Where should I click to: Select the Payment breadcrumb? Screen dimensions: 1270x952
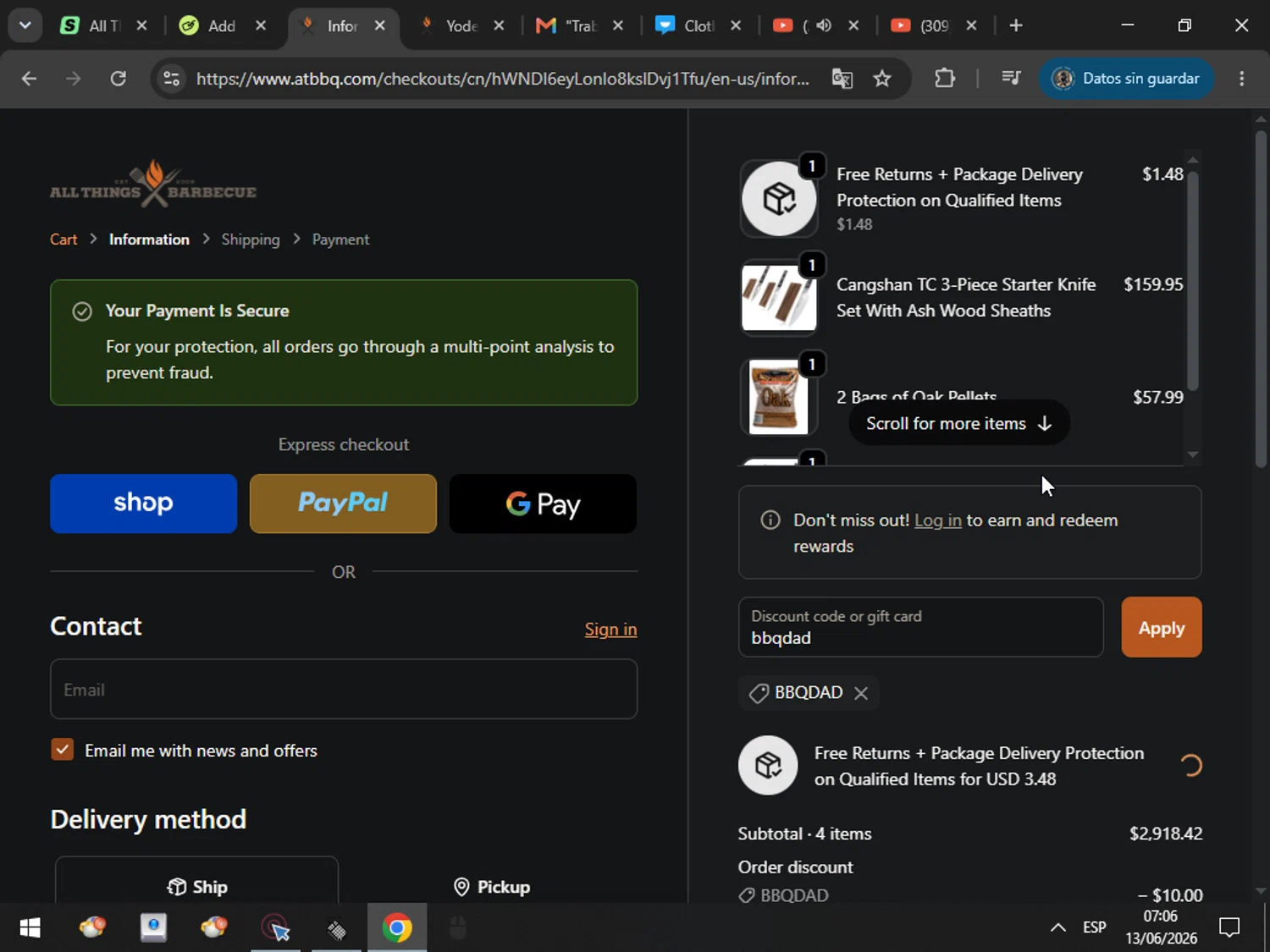coord(340,239)
